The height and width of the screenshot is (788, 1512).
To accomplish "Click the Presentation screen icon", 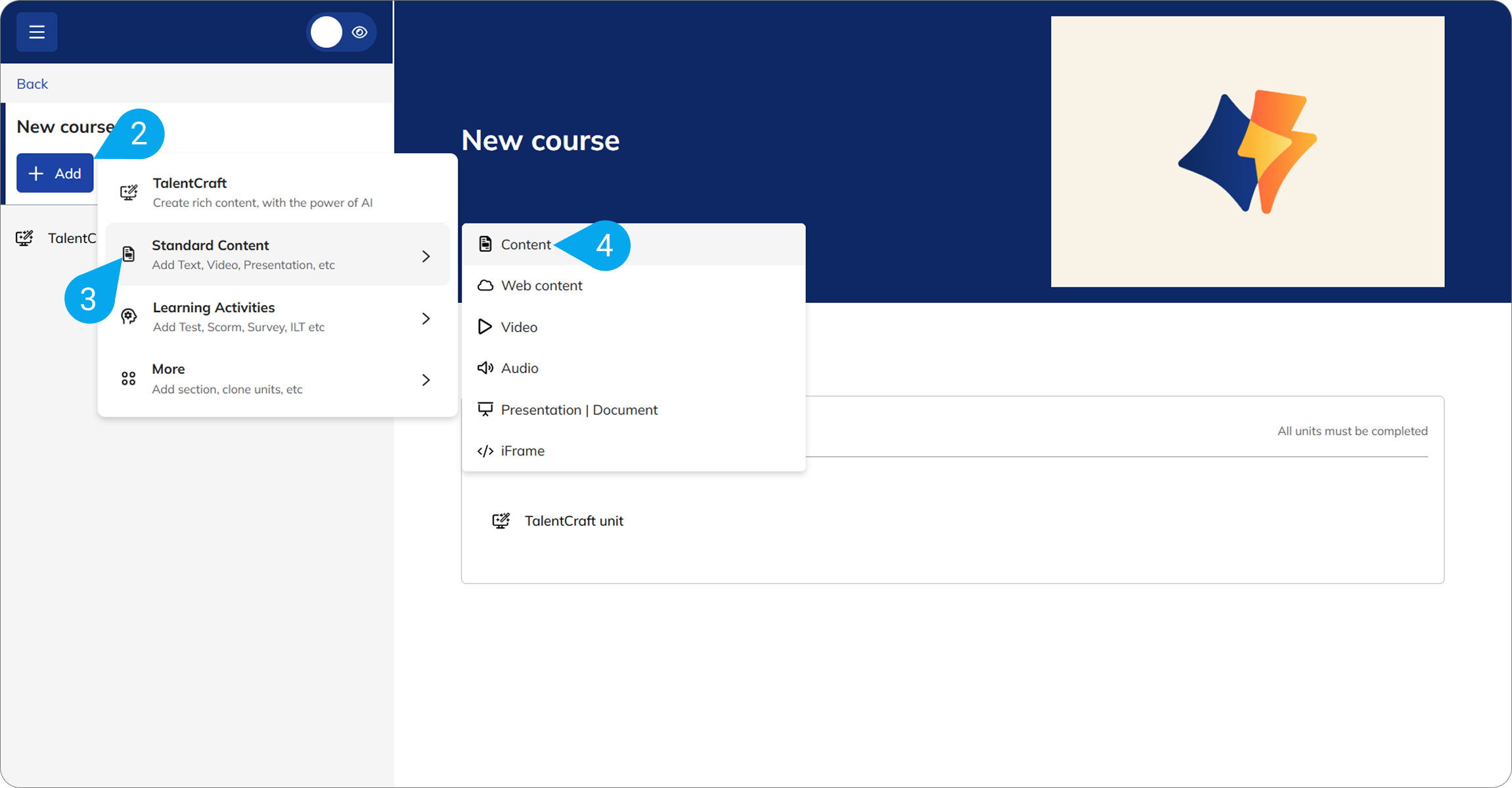I will pos(485,409).
